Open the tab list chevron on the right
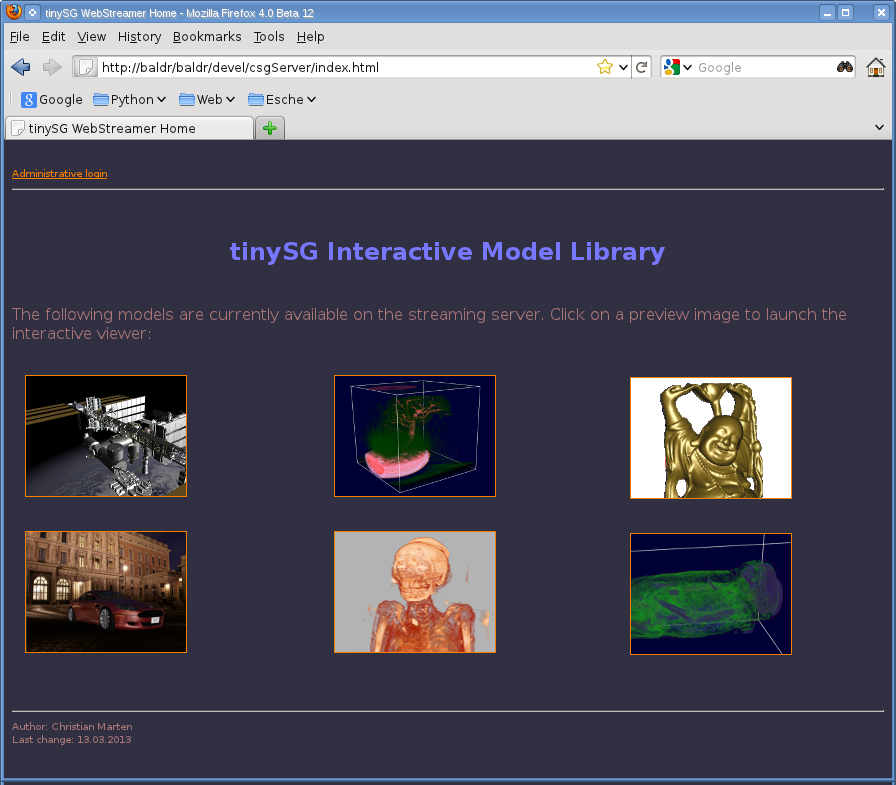 [879, 128]
